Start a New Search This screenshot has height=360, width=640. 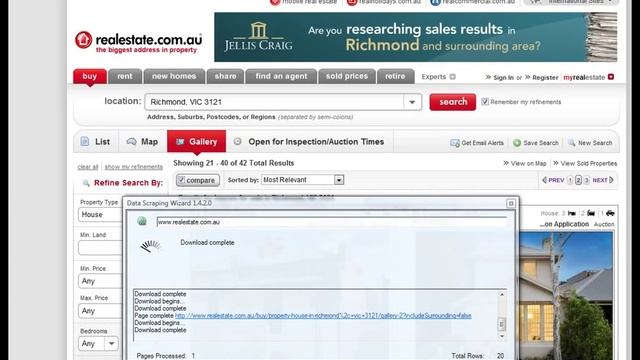click(x=595, y=143)
